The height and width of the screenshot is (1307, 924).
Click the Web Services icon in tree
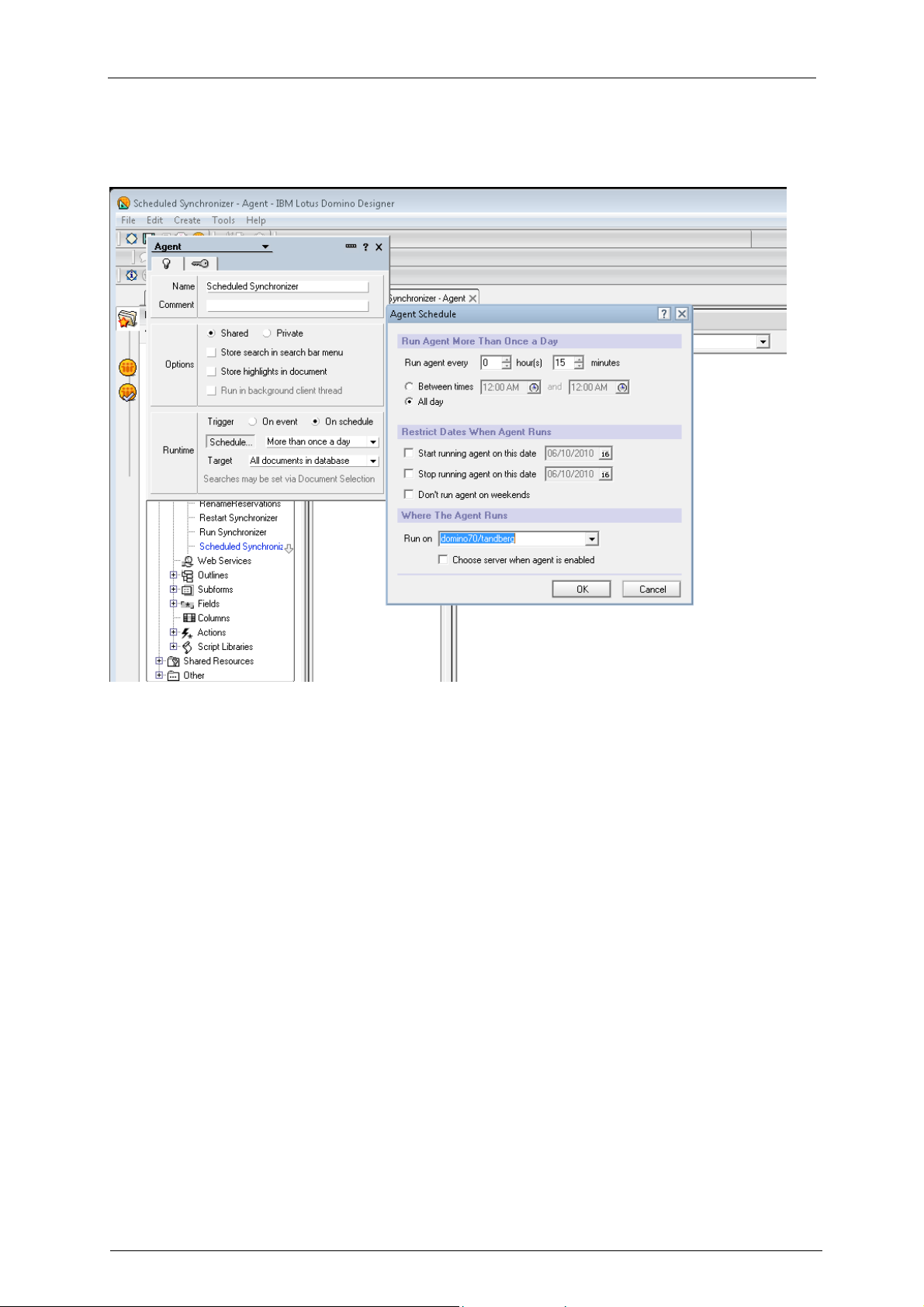[x=188, y=561]
